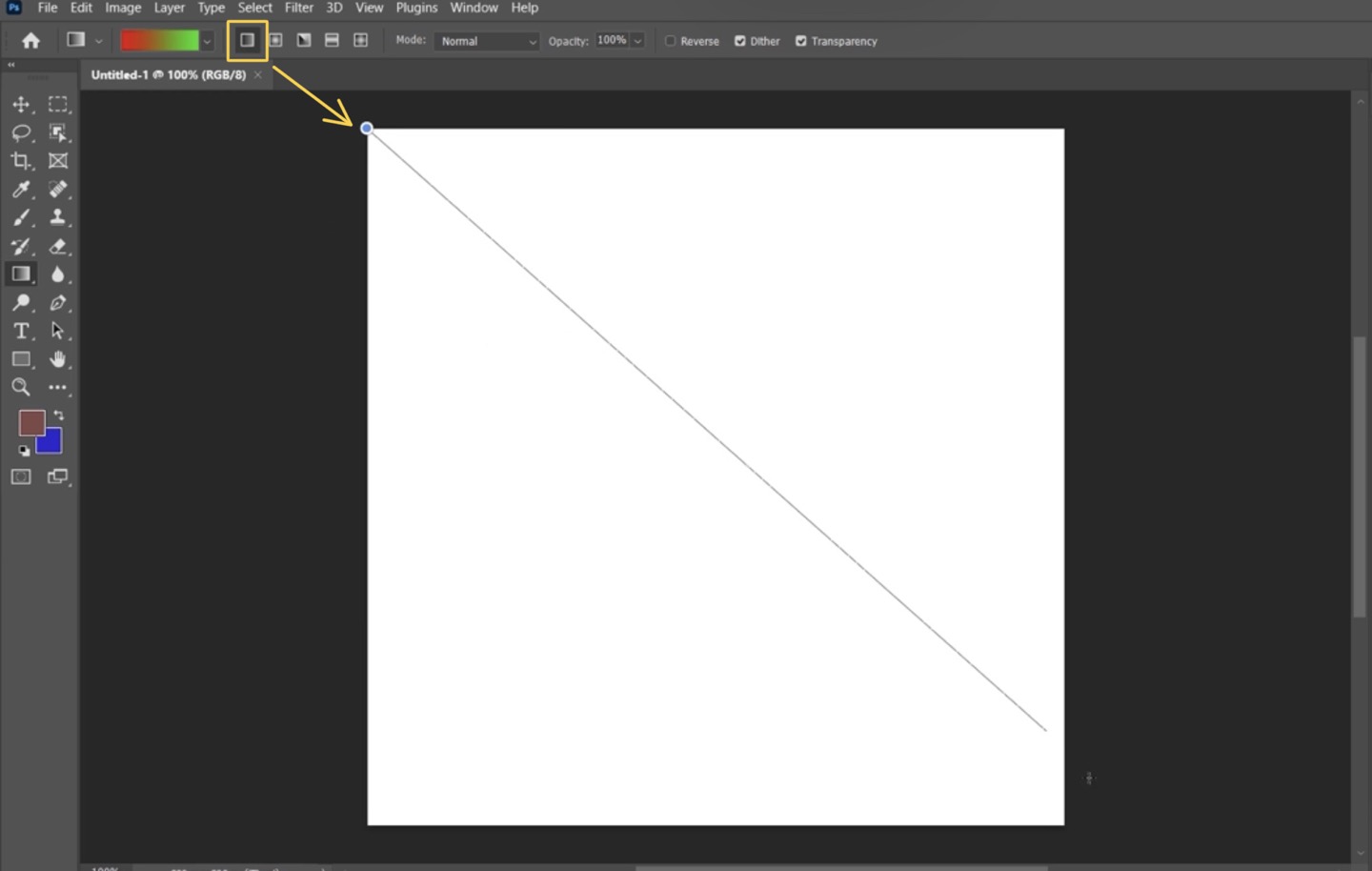Switch to the Untitled-1 document tab

coord(169,74)
